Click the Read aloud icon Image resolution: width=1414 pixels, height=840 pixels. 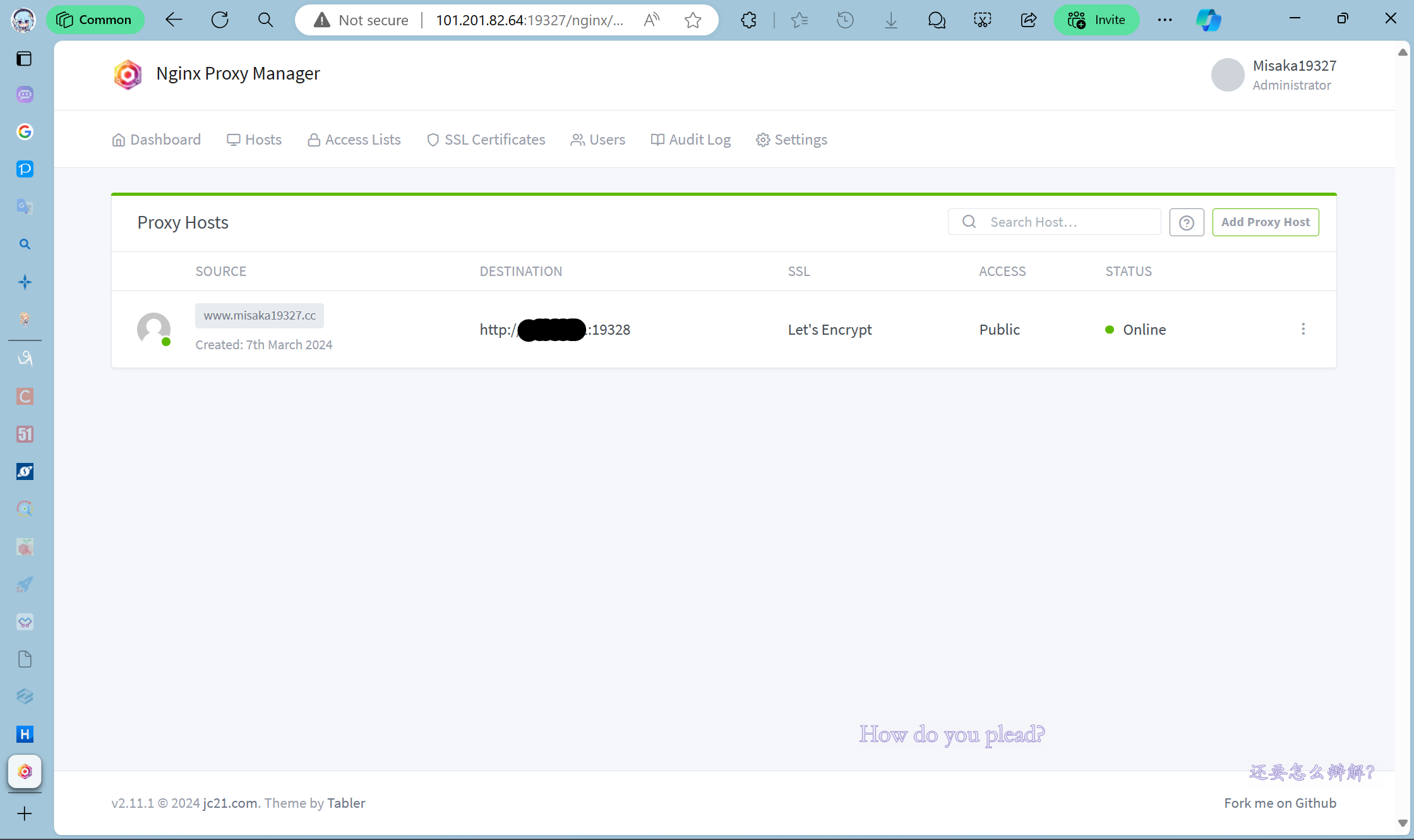pos(652,20)
